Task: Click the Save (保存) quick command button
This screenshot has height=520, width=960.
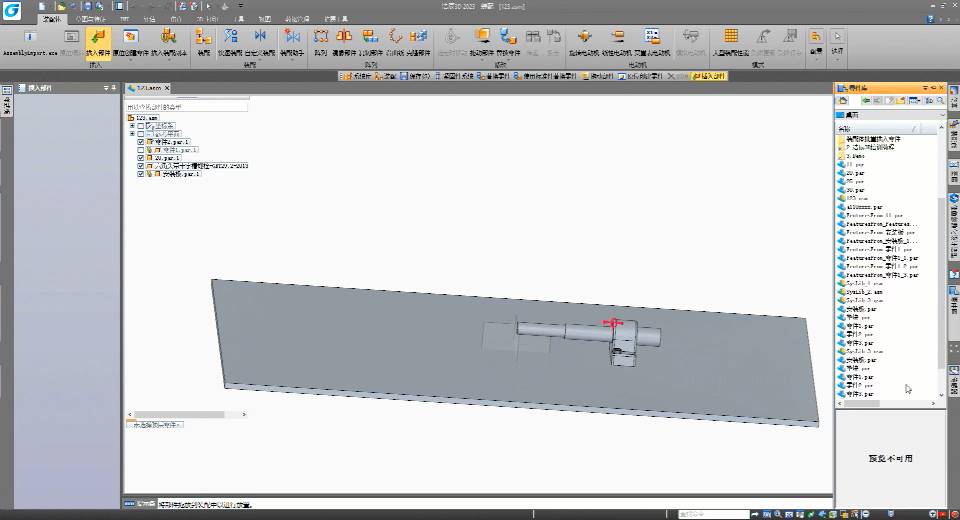Action: click(x=415, y=76)
